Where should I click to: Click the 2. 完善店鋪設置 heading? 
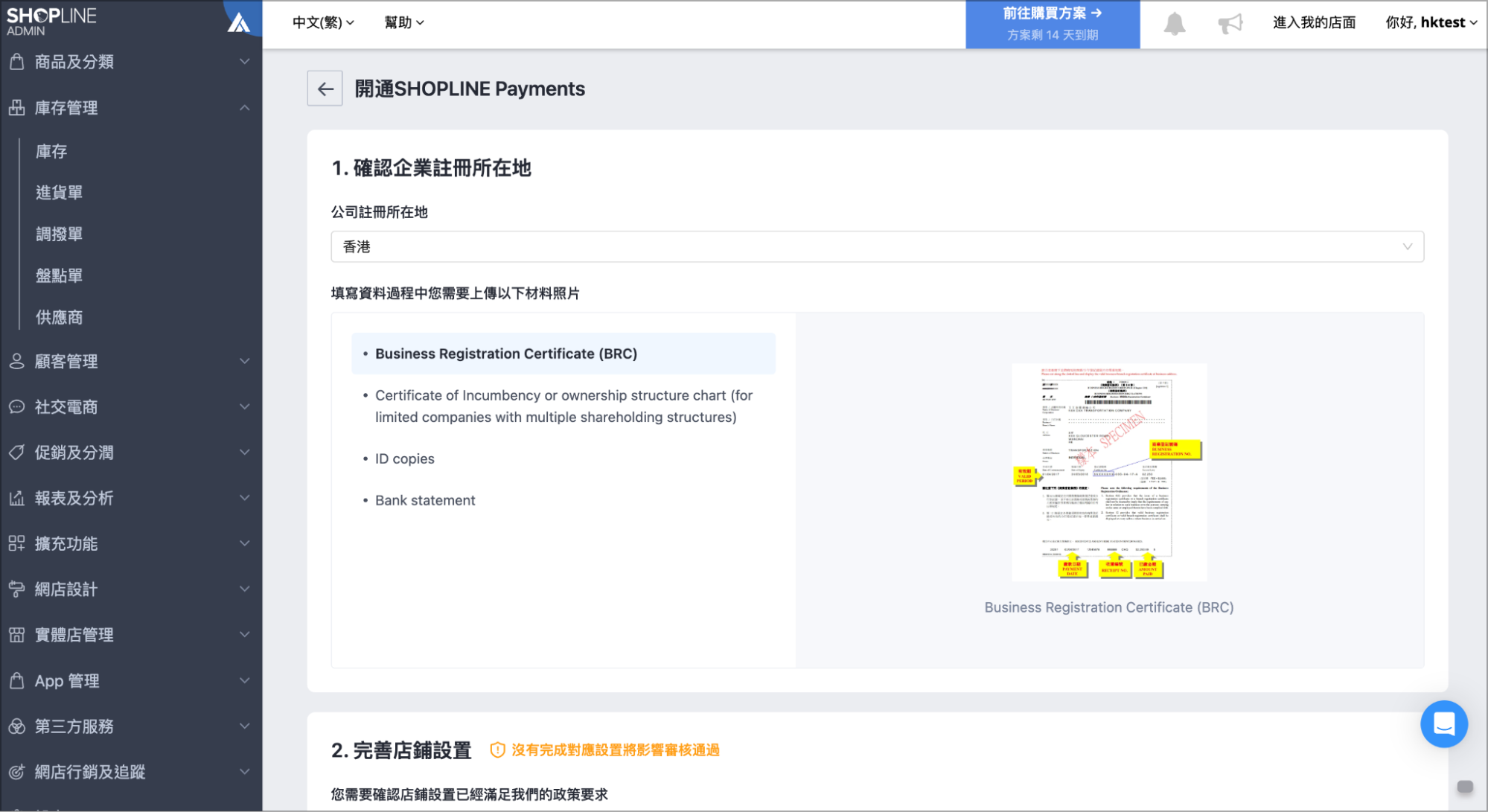click(x=401, y=750)
